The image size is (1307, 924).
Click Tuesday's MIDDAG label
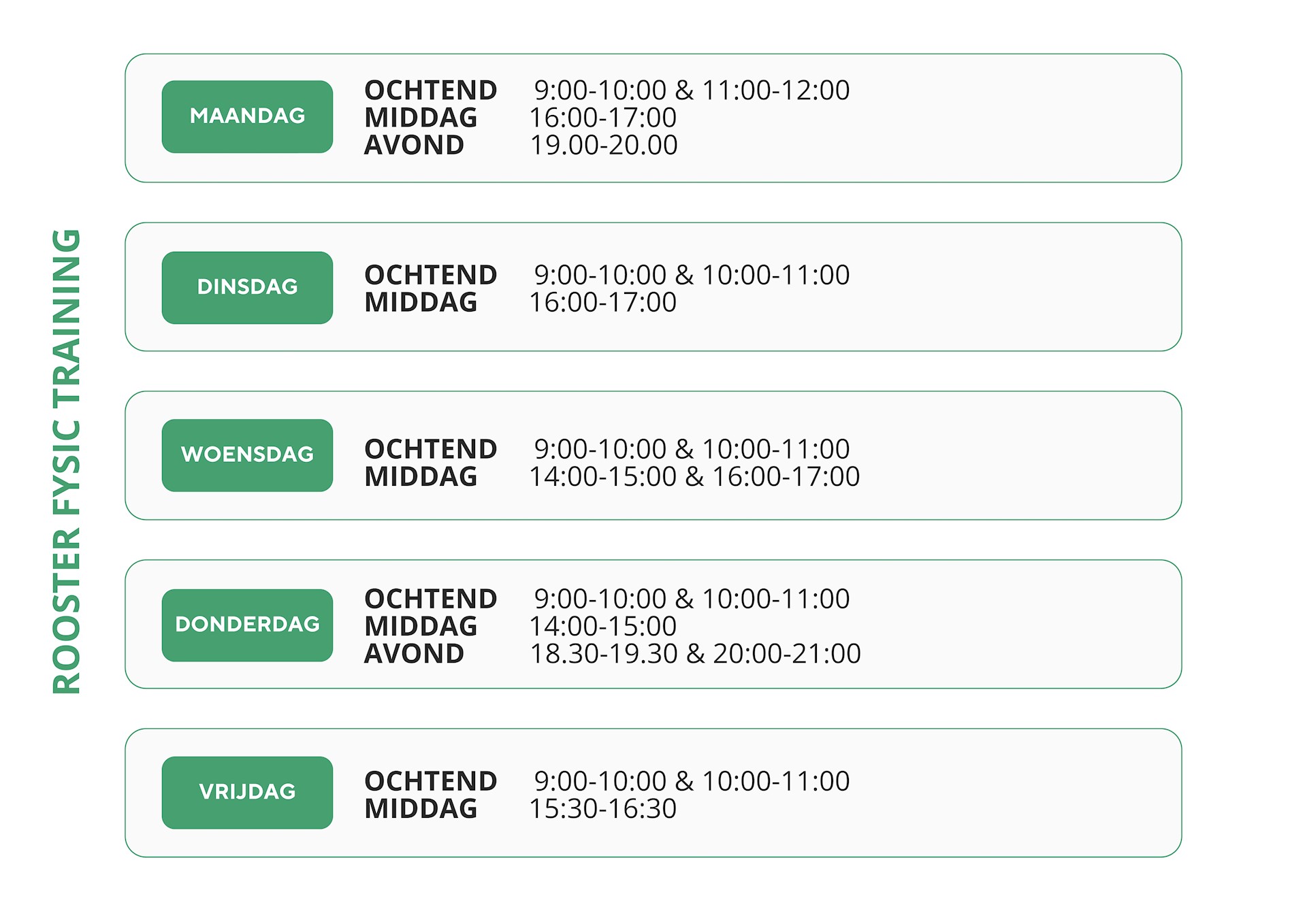point(421,302)
